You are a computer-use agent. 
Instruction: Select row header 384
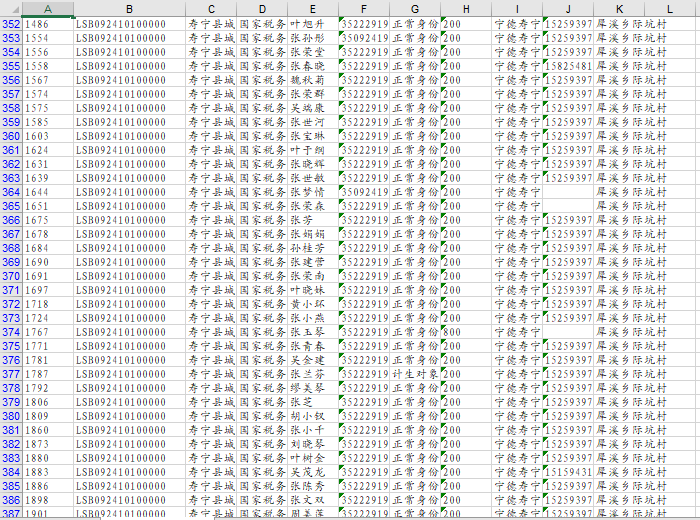click(x=11, y=472)
